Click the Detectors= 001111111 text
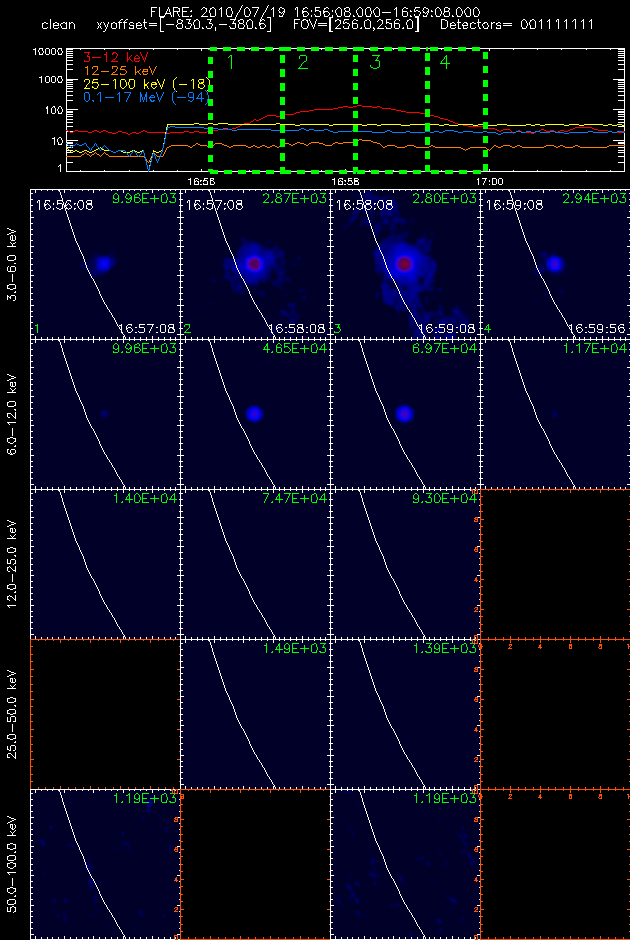 point(517,26)
